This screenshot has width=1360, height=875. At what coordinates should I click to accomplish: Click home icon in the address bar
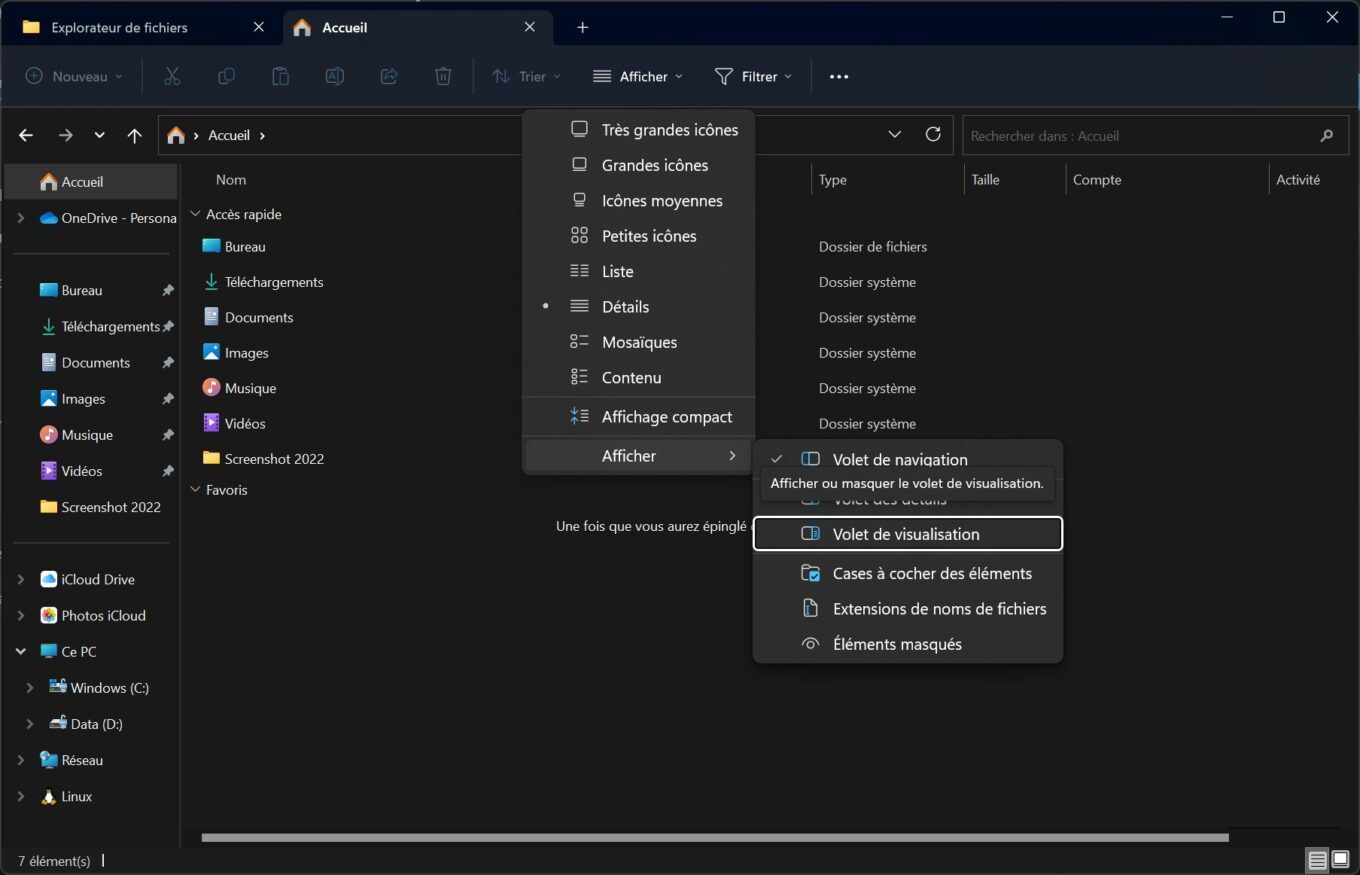176,135
